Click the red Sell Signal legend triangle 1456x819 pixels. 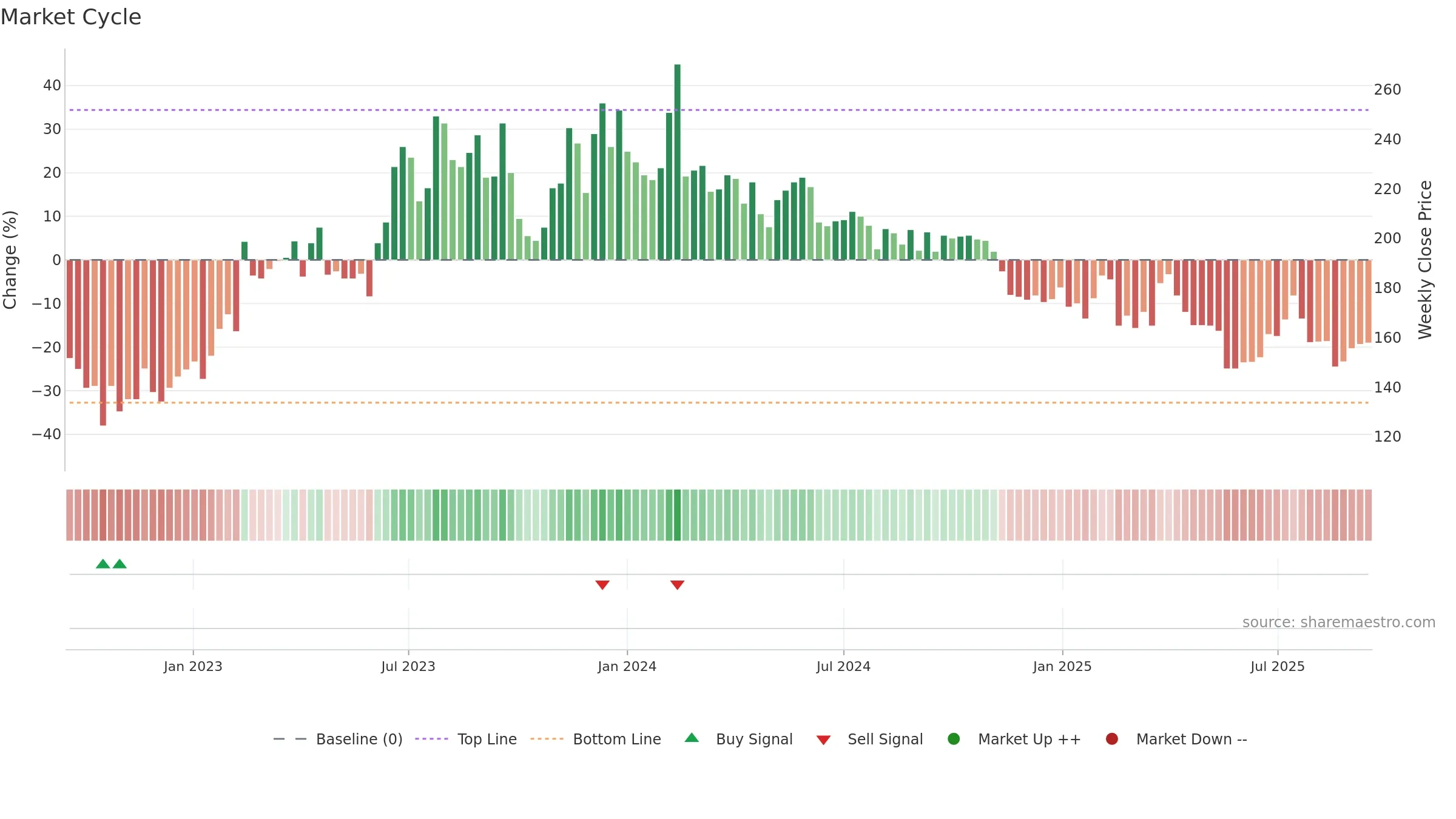[823, 740]
